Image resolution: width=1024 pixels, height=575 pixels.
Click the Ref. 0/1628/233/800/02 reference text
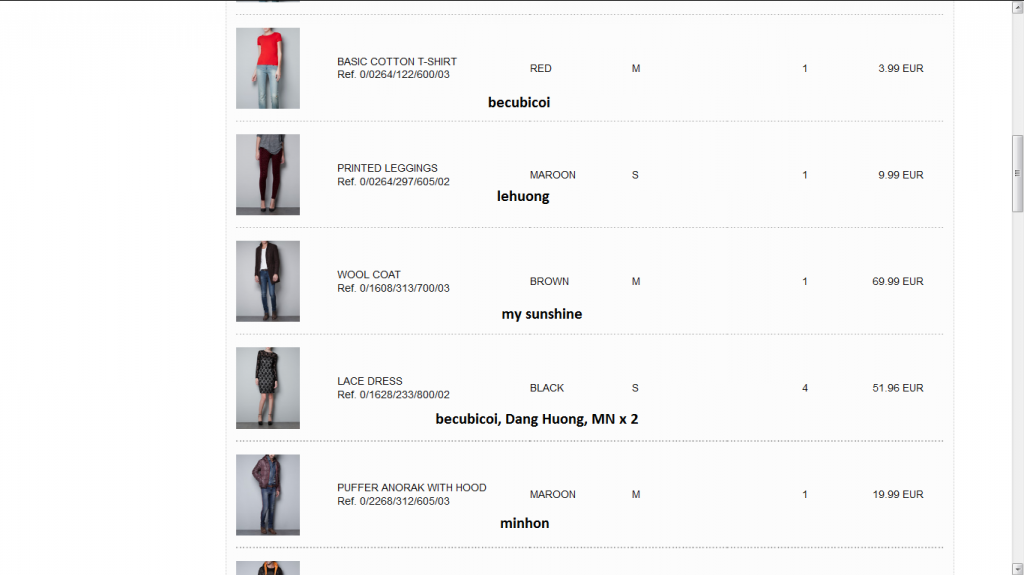393,395
